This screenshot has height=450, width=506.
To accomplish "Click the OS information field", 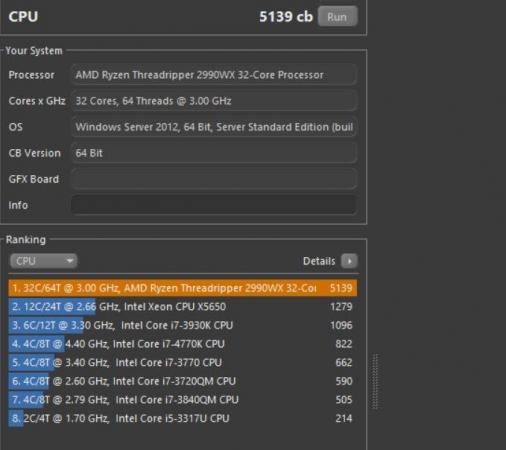I will coord(214,127).
